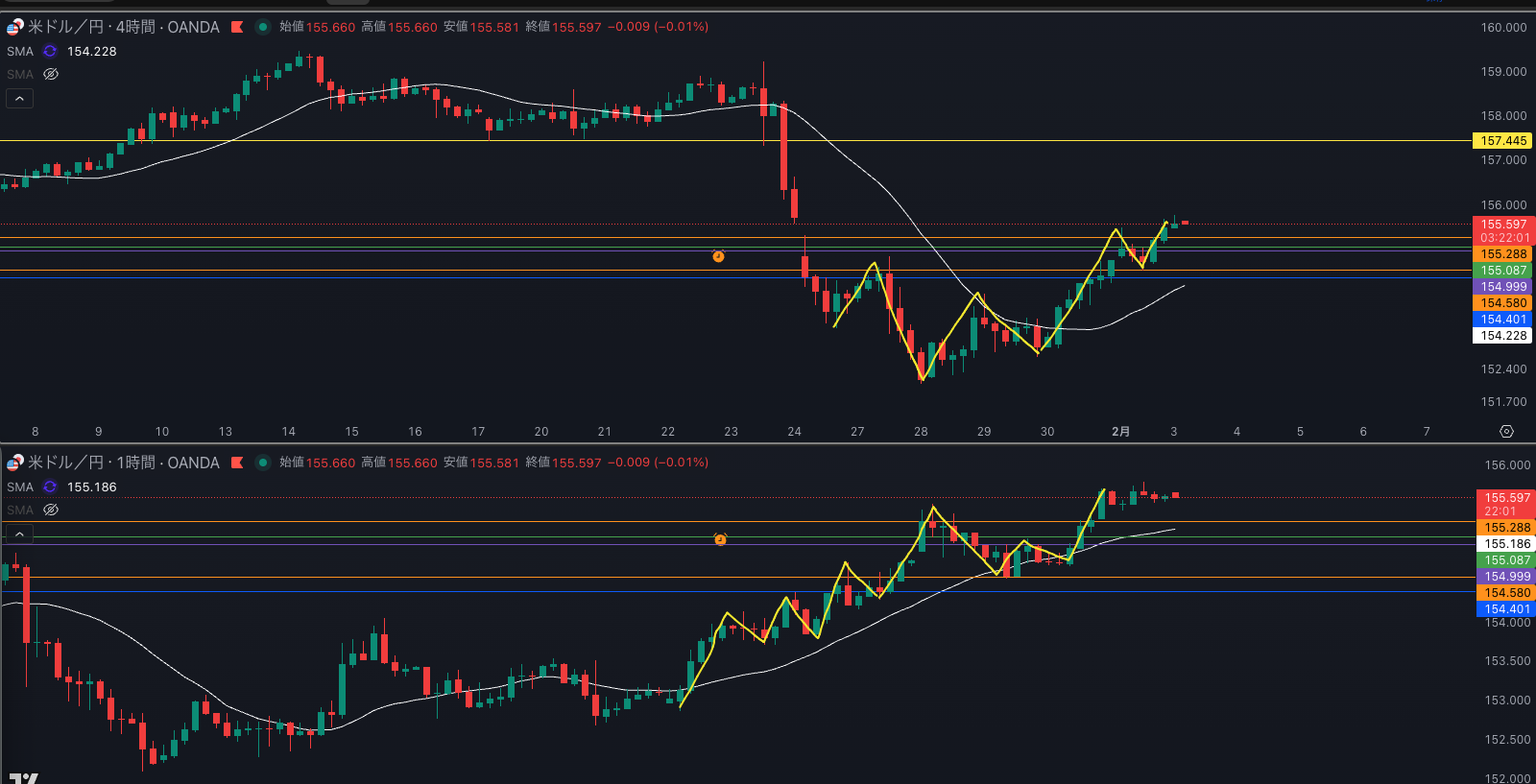Image resolution: width=1536 pixels, height=784 pixels.
Task: Show the hidden SMA on the 4-hour chart
Action: click(x=51, y=75)
